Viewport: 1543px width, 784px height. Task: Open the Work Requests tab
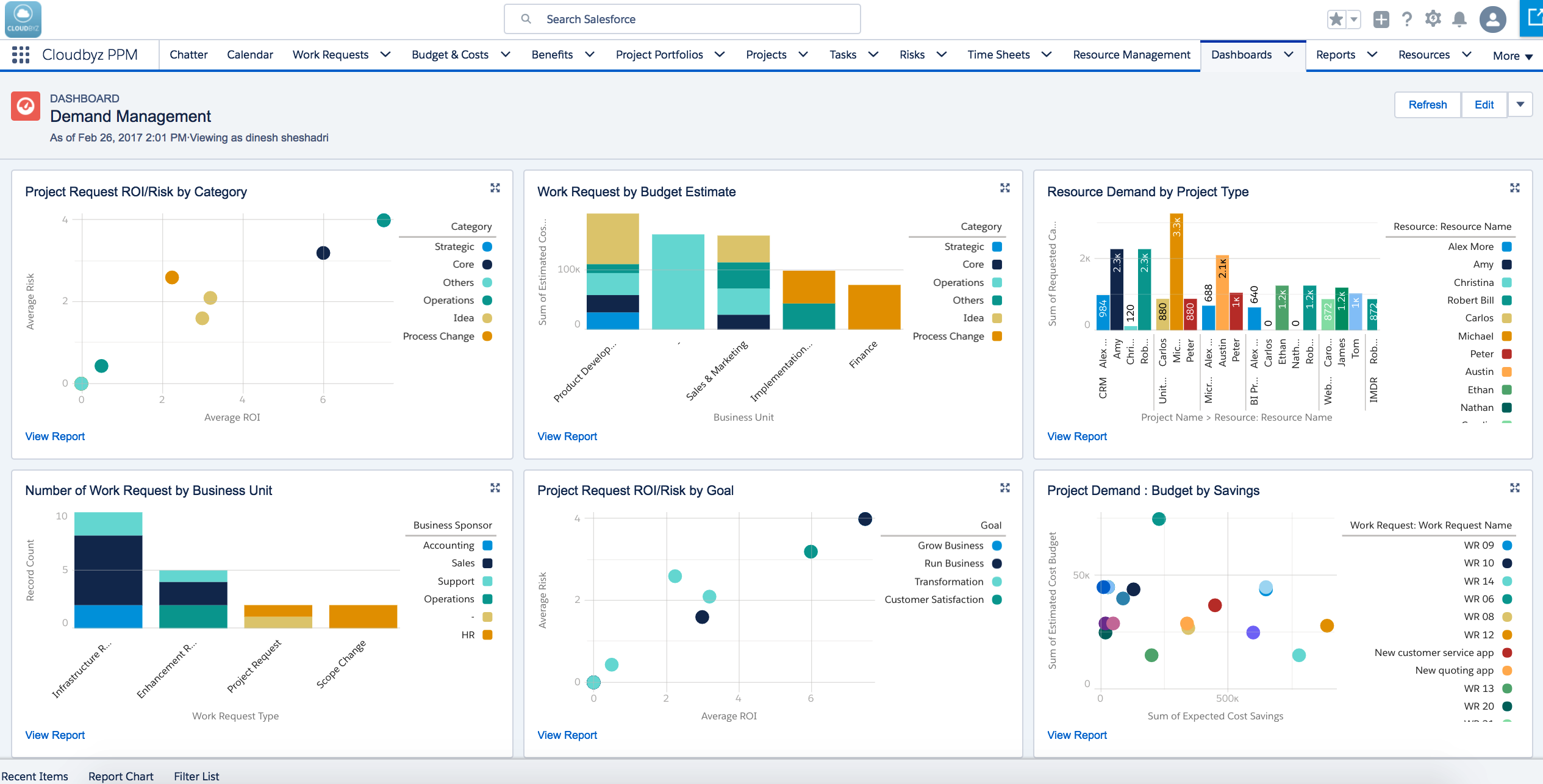point(331,55)
